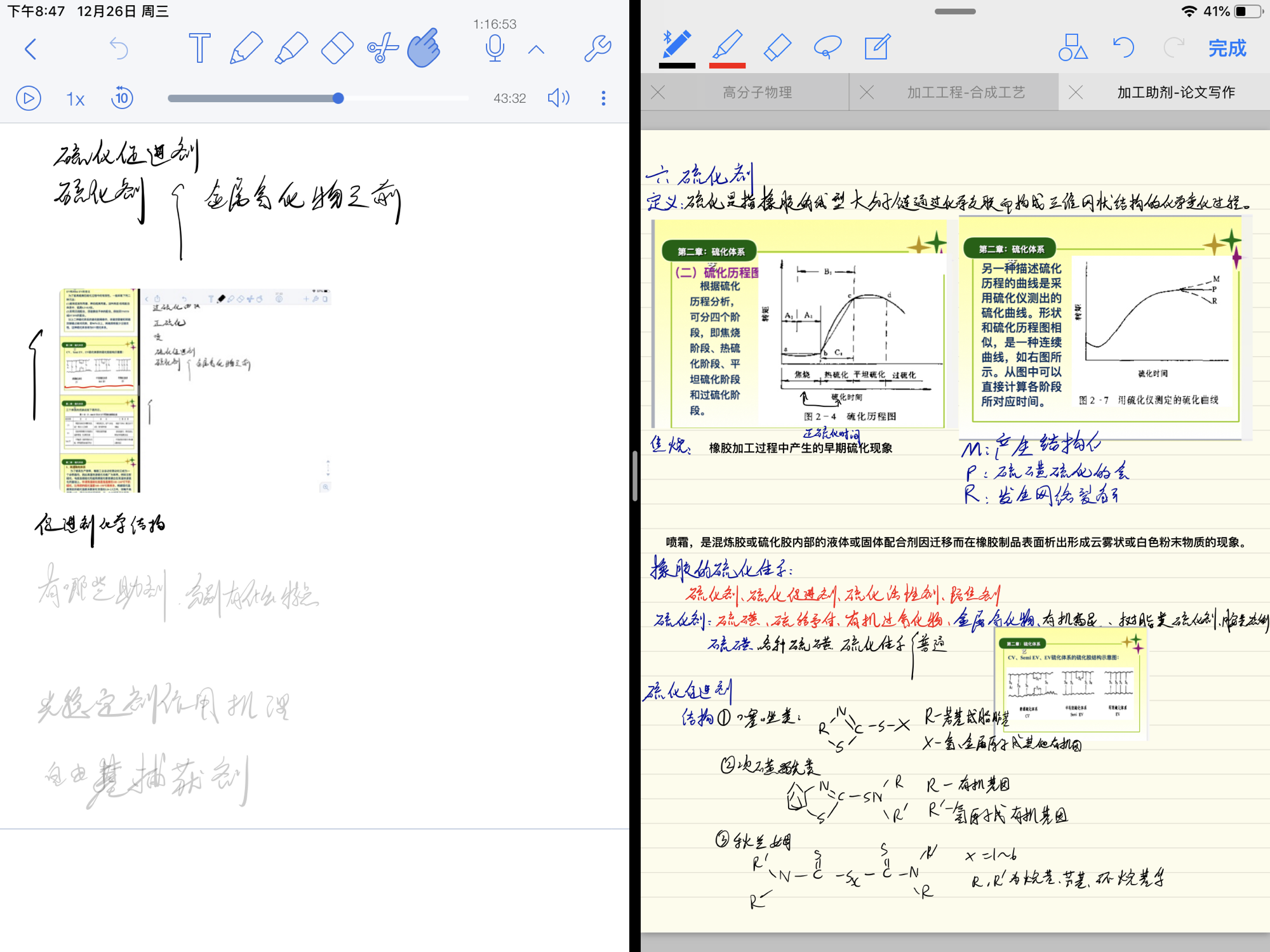Pick the eraser tool in left app
The height and width of the screenshot is (952, 1270).
[x=337, y=48]
